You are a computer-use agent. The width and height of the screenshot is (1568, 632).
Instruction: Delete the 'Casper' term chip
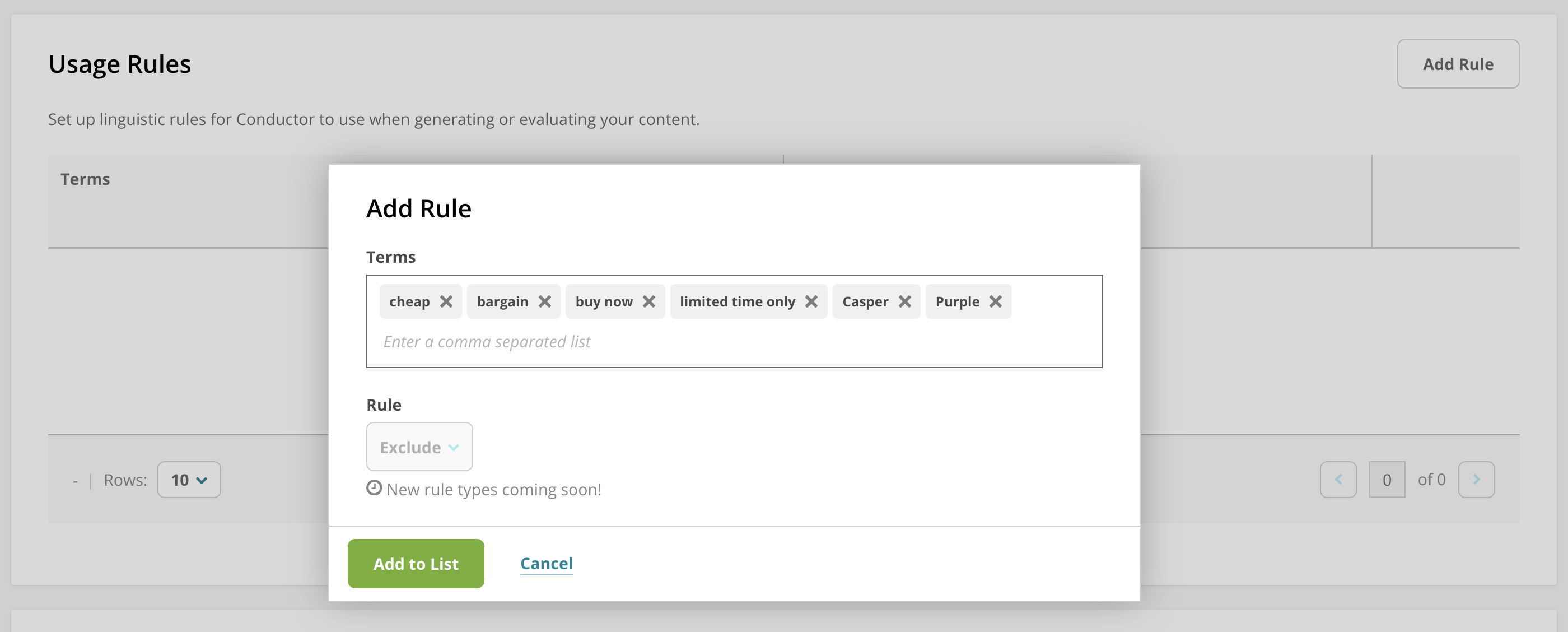pos(905,301)
